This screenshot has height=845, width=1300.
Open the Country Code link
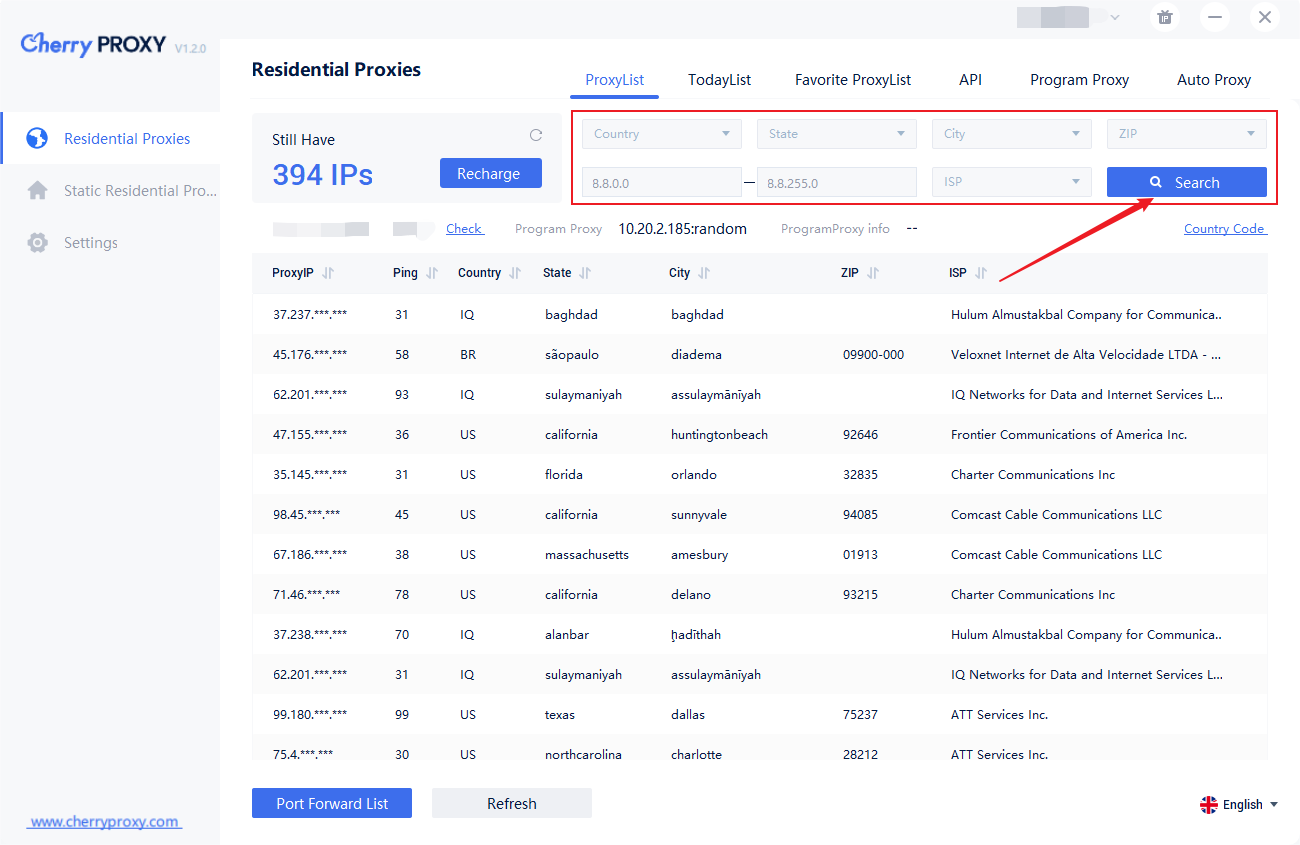[x=1224, y=229]
